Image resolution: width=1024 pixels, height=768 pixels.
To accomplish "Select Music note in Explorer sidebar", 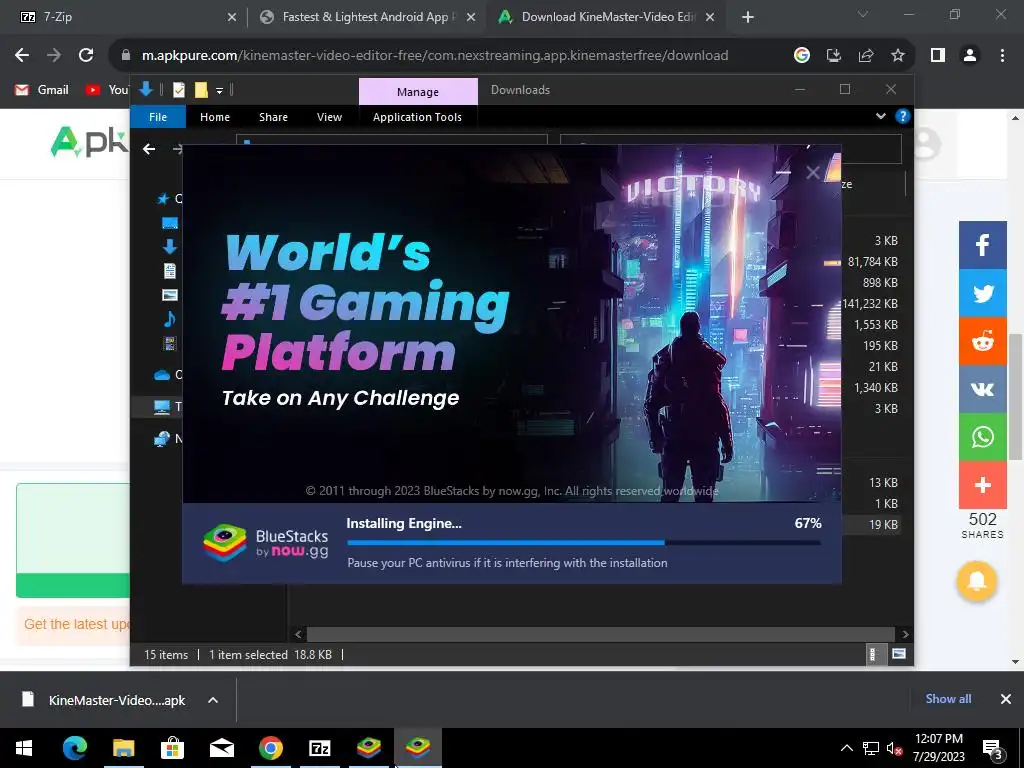I will [x=170, y=319].
